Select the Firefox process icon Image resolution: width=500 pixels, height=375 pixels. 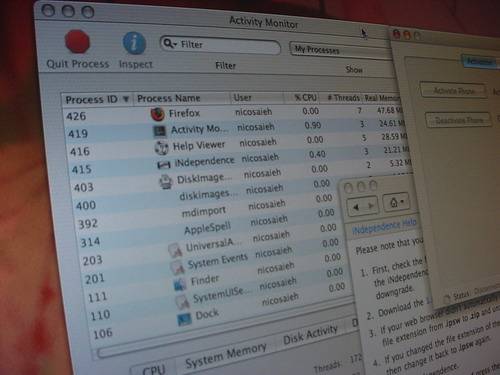(x=158, y=114)
